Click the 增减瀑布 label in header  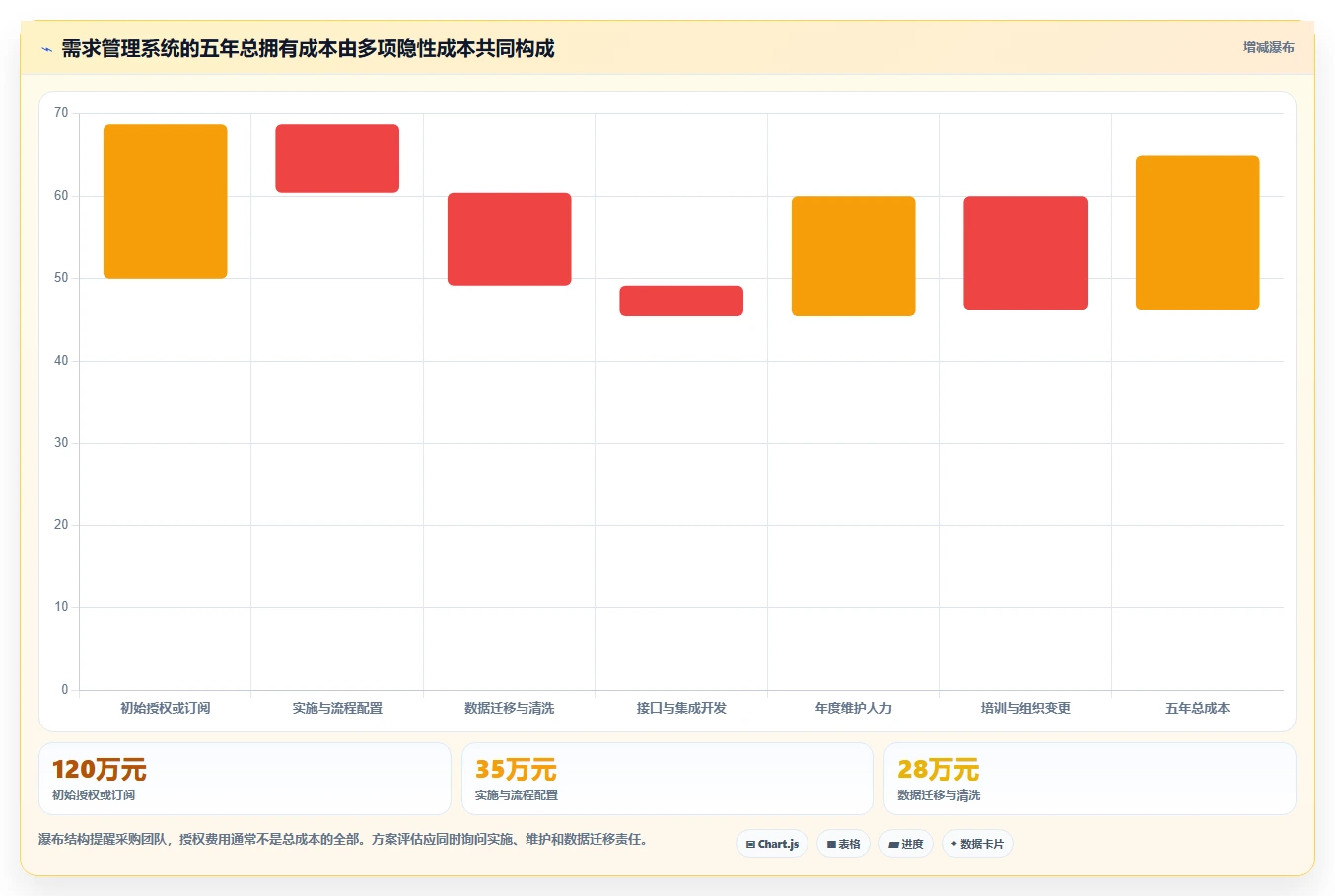1268,47
